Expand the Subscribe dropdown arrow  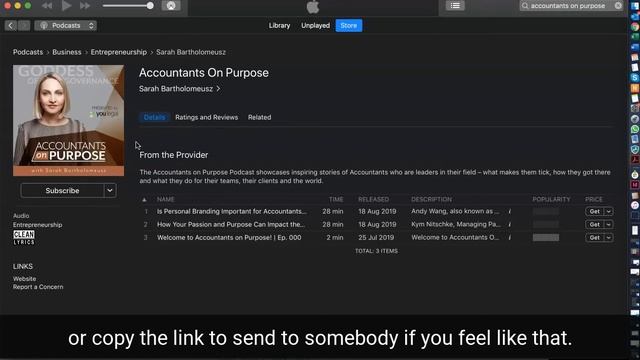tap(110, 191)
